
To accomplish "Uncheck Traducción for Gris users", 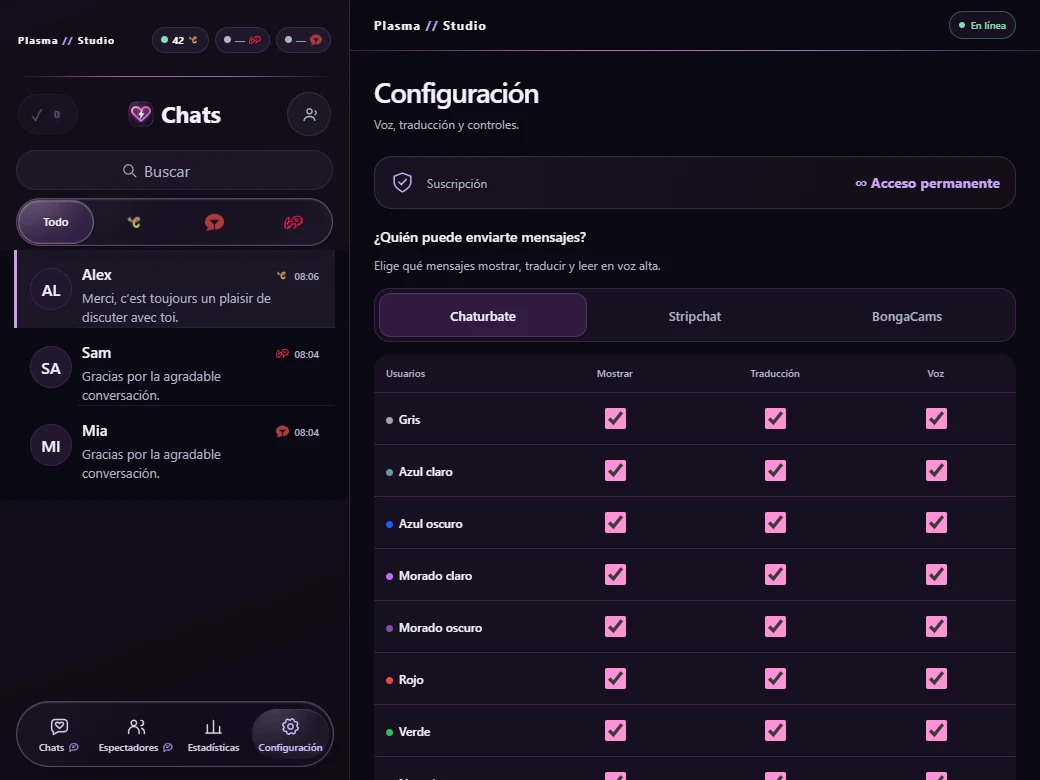I will (x=775, y=419).
